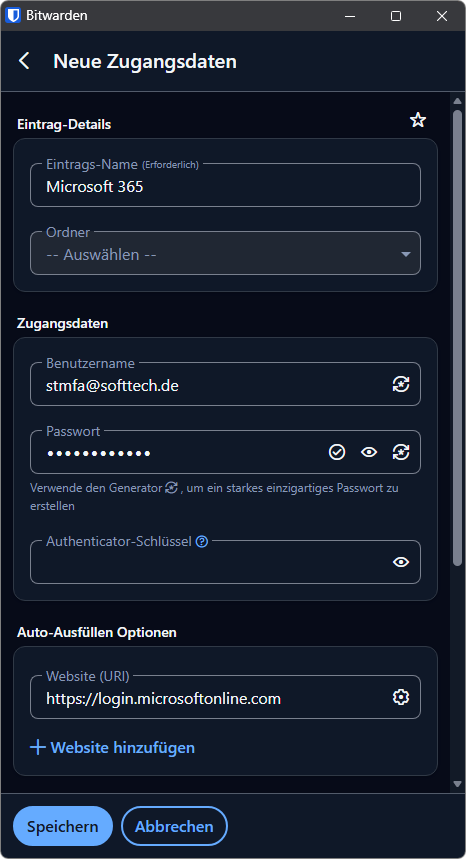Cancel with the Abbrechen button

pos(174,826)
